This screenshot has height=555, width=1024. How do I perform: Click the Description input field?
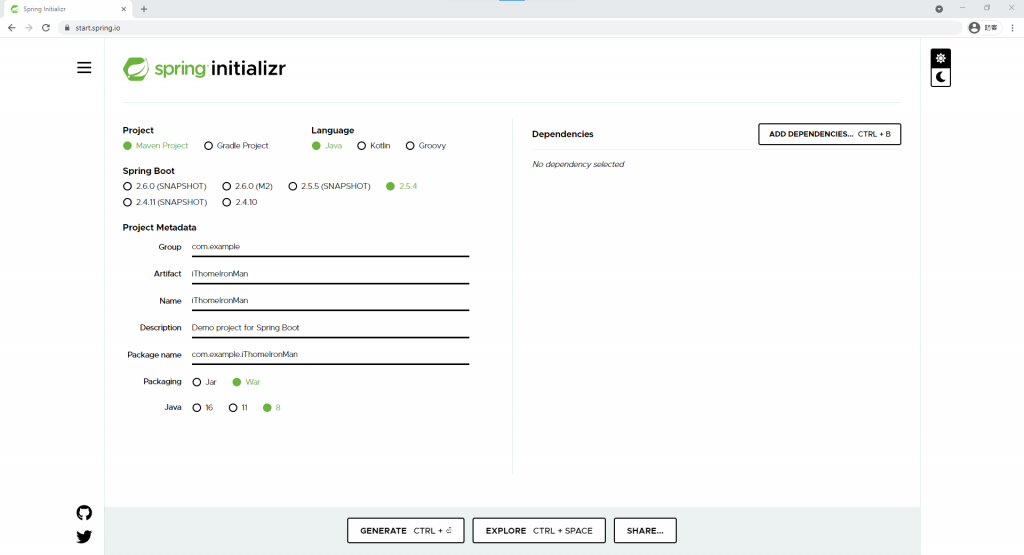(x=330, y=328)
